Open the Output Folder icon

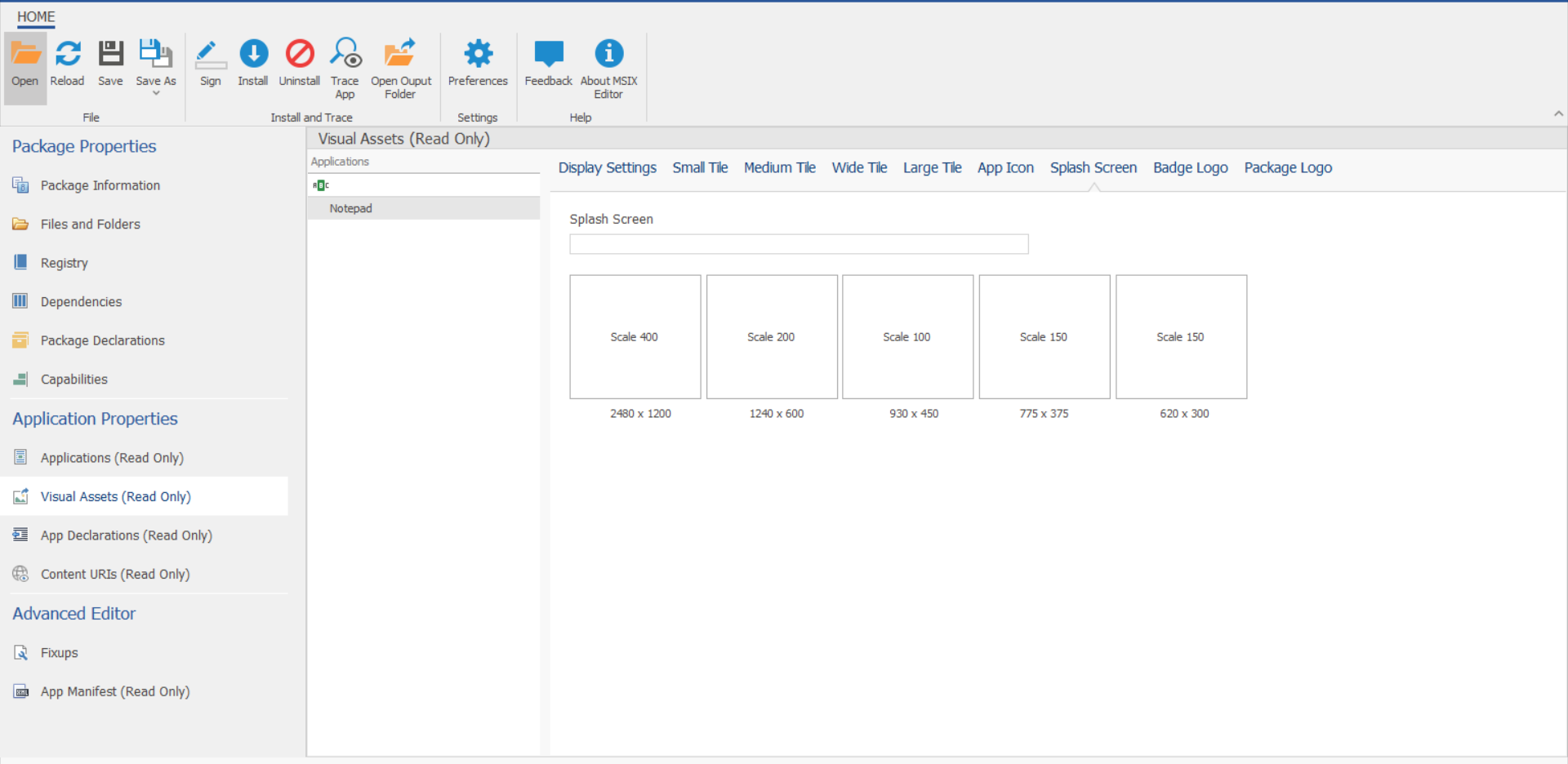[x=400, y=55]
